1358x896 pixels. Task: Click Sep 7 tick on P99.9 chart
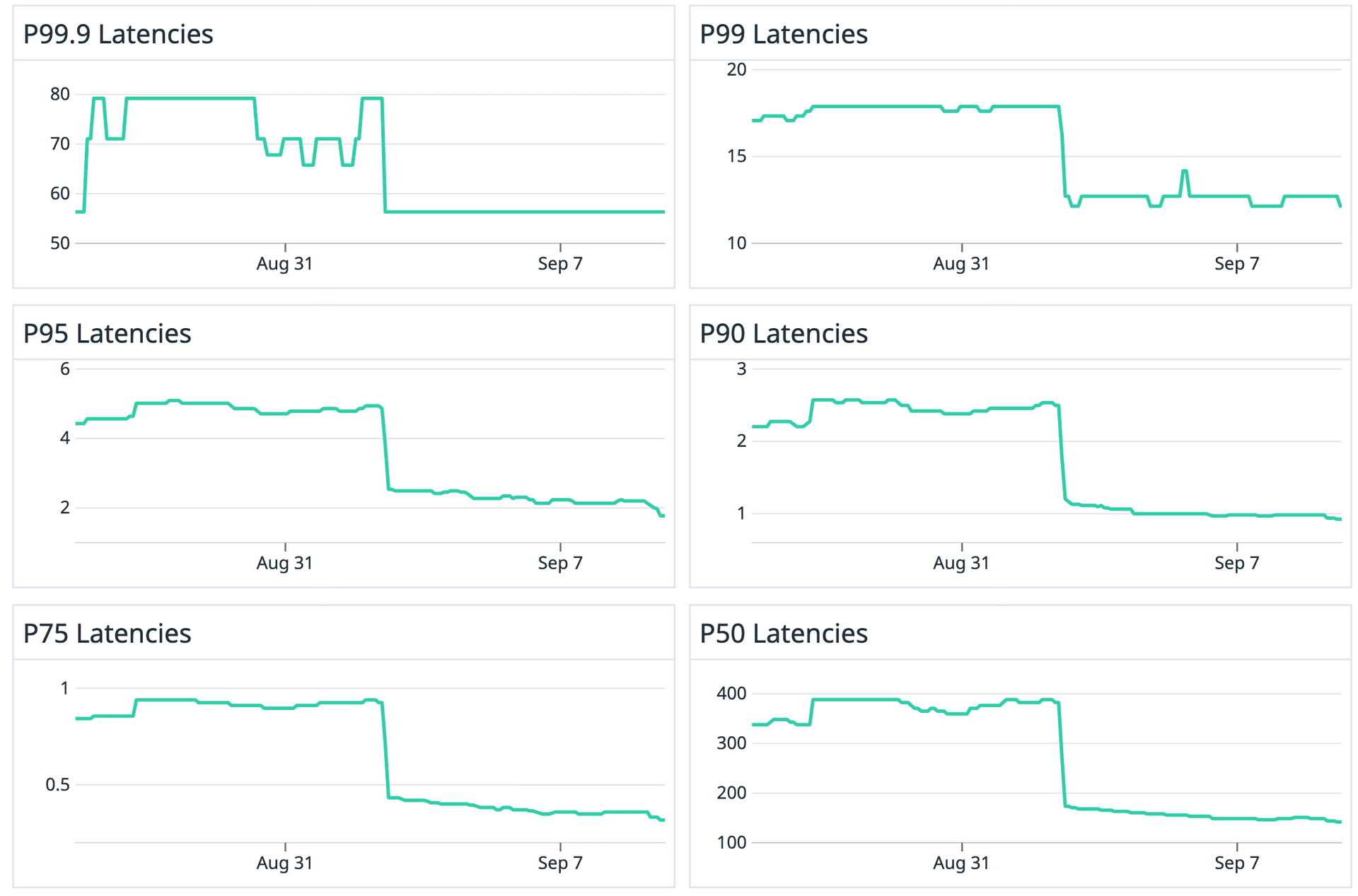point(560,264)
